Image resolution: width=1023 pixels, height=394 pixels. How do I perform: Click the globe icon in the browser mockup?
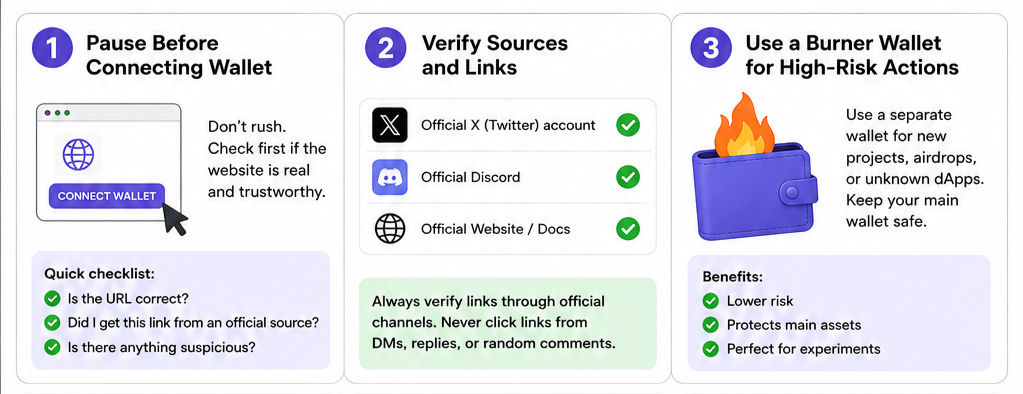click(78, 155)
